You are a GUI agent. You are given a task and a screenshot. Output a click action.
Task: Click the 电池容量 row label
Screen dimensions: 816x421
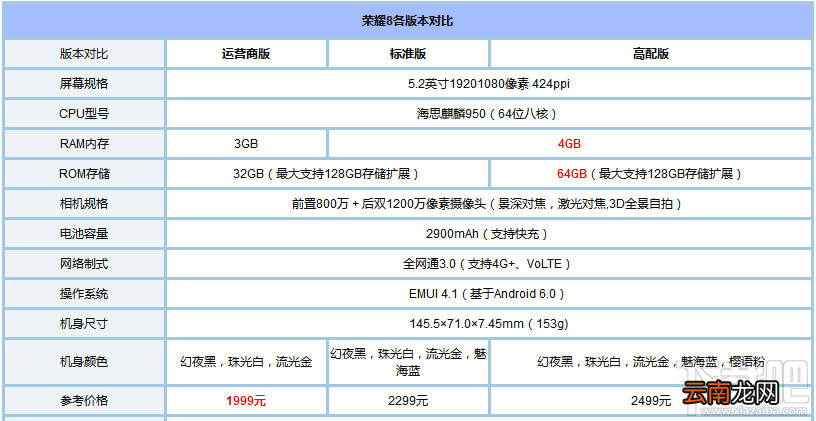pyautogui.click(x=84, y=234)
